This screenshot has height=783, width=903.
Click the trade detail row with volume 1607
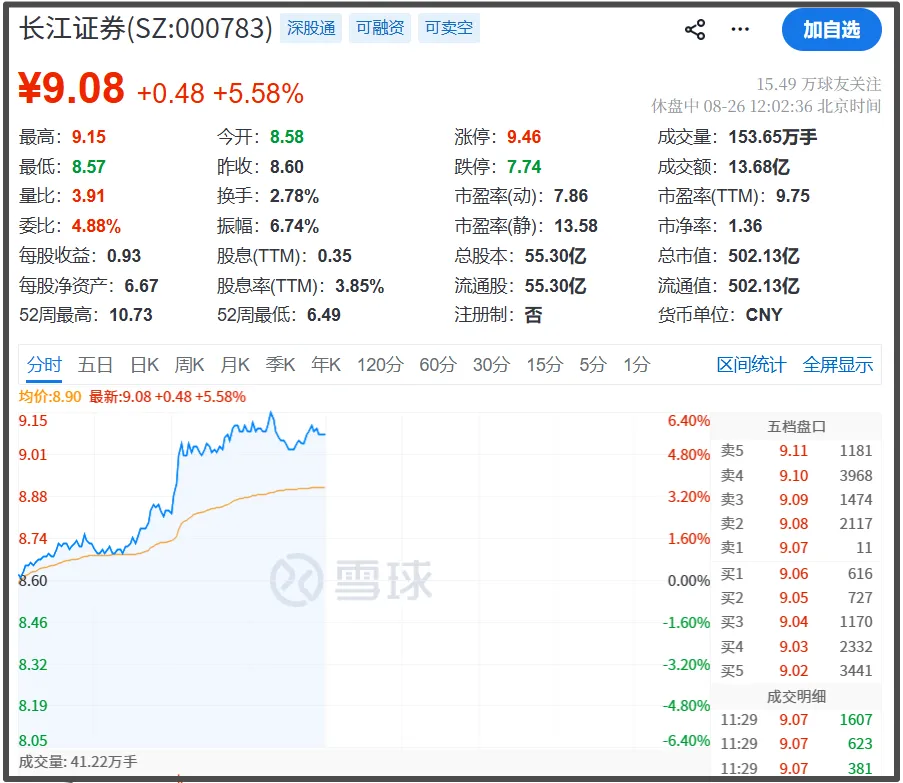coord(796,720)
